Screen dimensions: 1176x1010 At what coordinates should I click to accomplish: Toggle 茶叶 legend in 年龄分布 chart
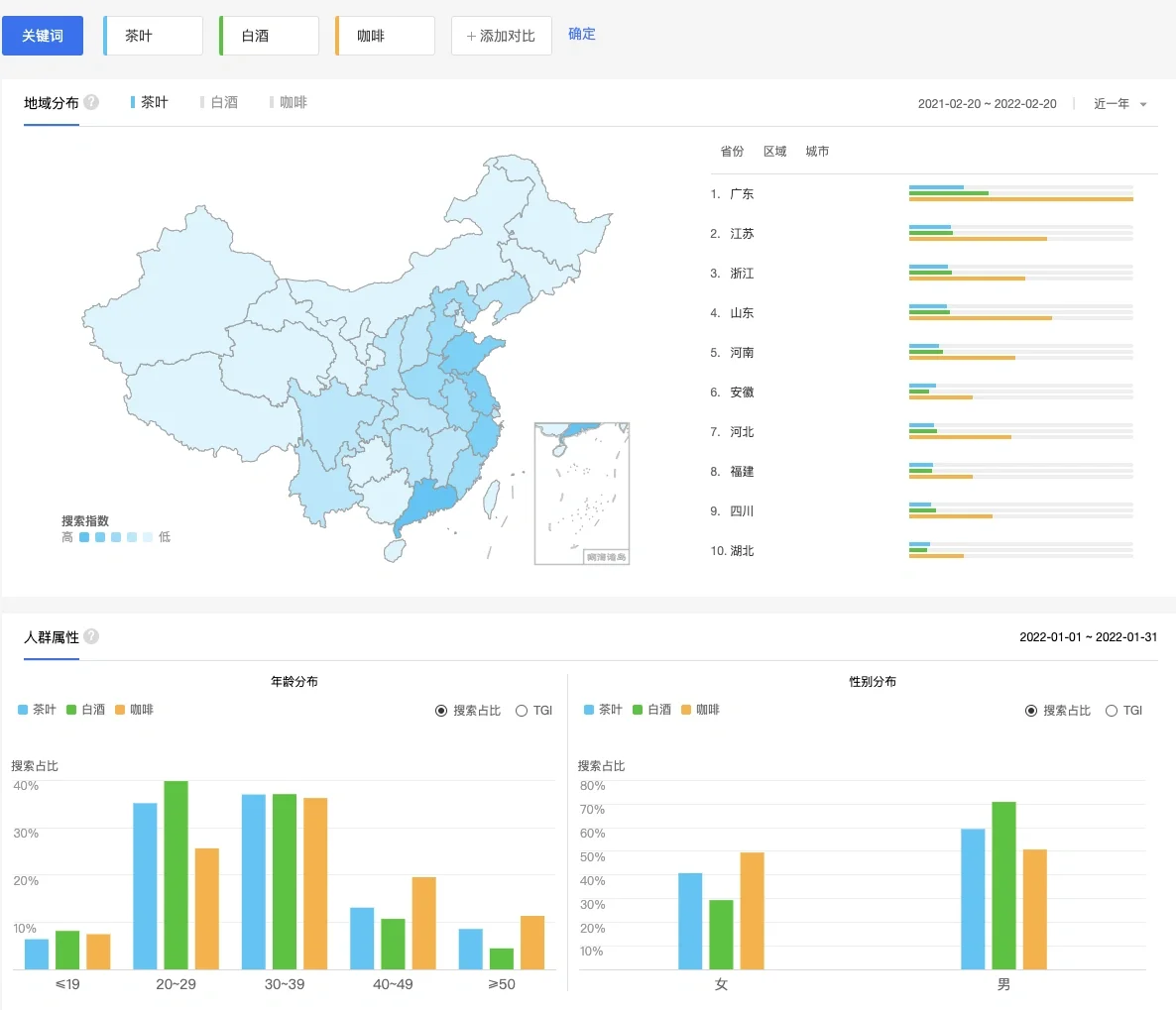click(37, 710)
